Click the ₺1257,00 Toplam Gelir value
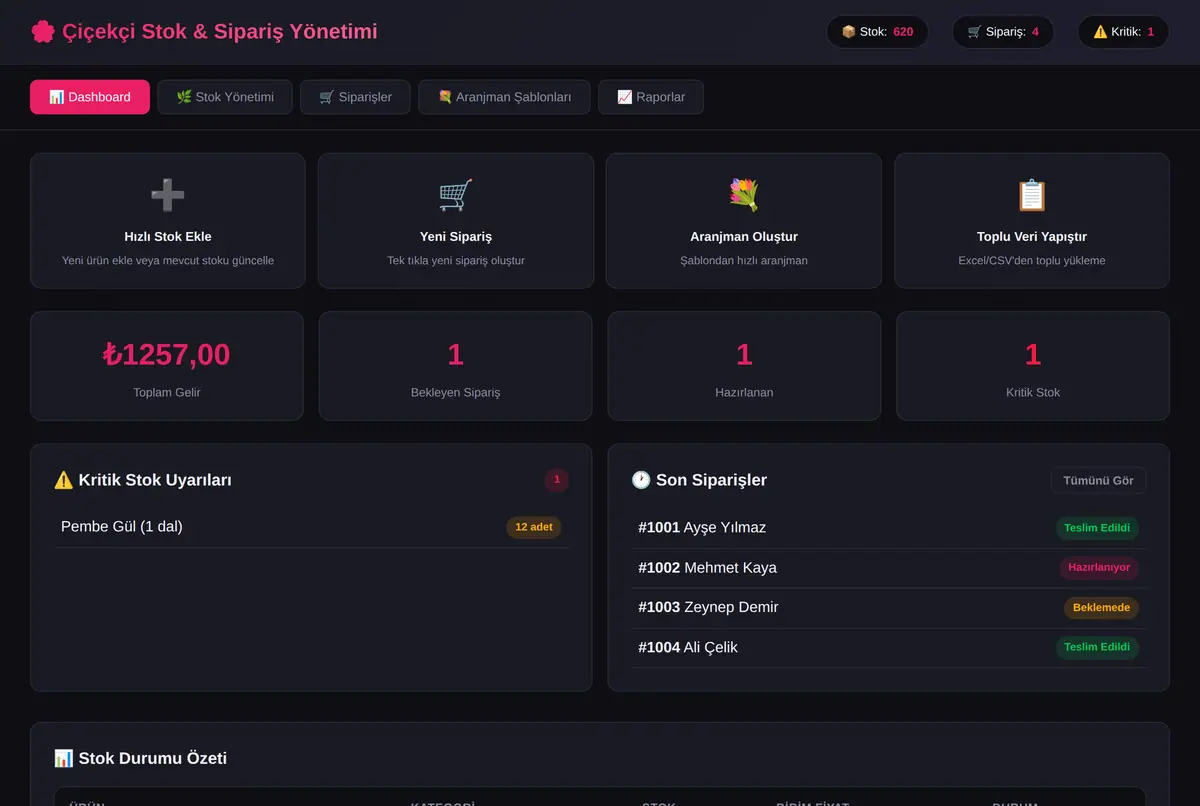This screenshot has width=1200, height=806. coord(167,354)
